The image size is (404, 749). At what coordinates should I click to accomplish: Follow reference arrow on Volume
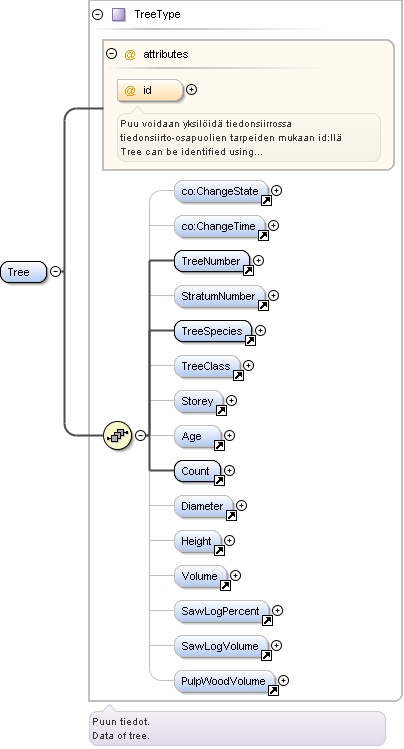225,586
